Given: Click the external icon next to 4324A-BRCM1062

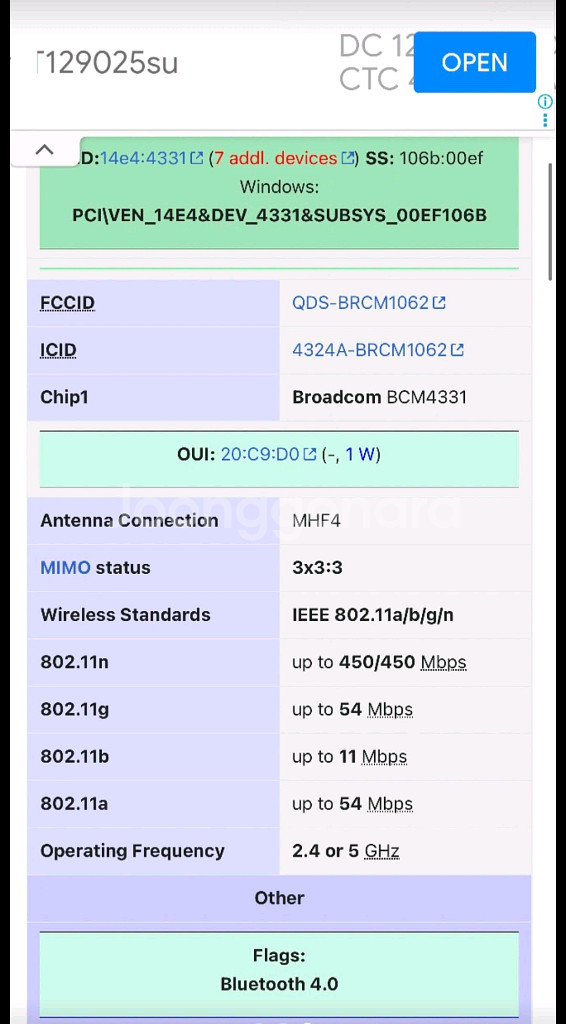Looking at the screenshot, I should tap(457, 350).
